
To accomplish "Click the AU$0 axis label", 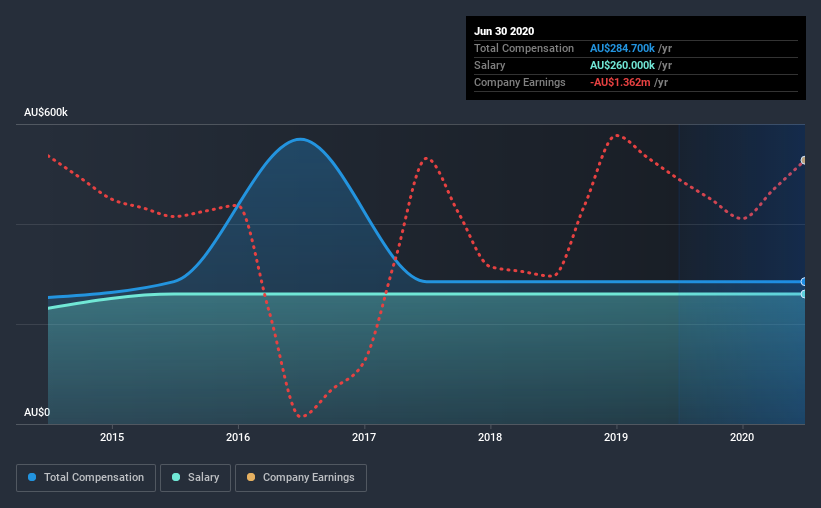I will pos(37,413).
